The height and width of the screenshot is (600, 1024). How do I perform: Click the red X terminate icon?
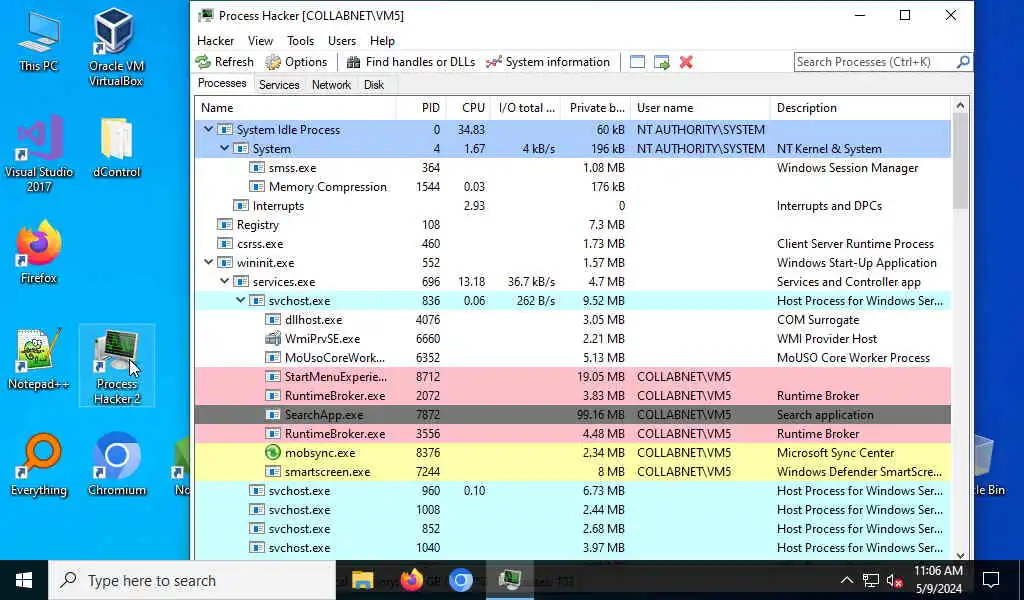tap(686, 62)
